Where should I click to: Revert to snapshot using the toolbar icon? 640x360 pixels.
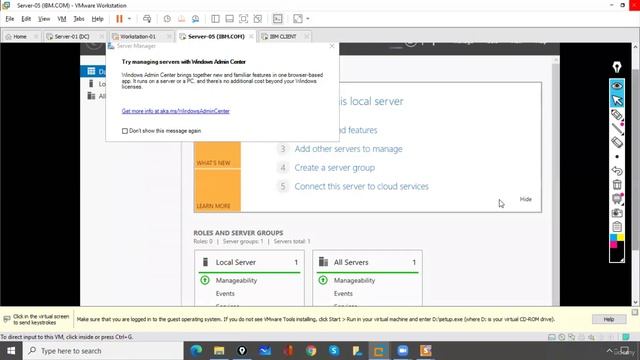coord(181,19)
